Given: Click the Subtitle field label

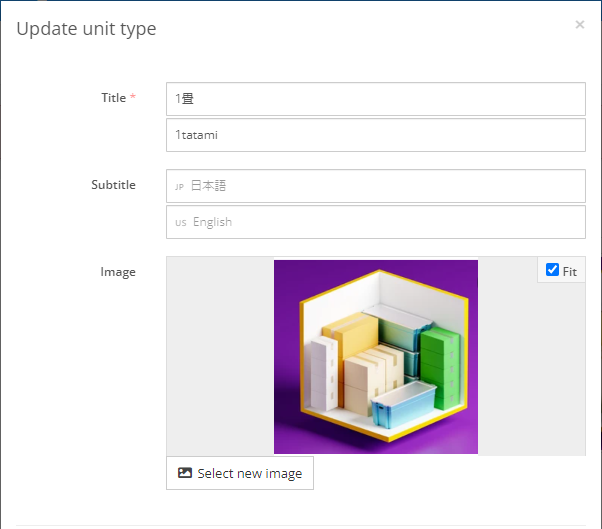Looking at the screenshot, I should tap(113, 185).
